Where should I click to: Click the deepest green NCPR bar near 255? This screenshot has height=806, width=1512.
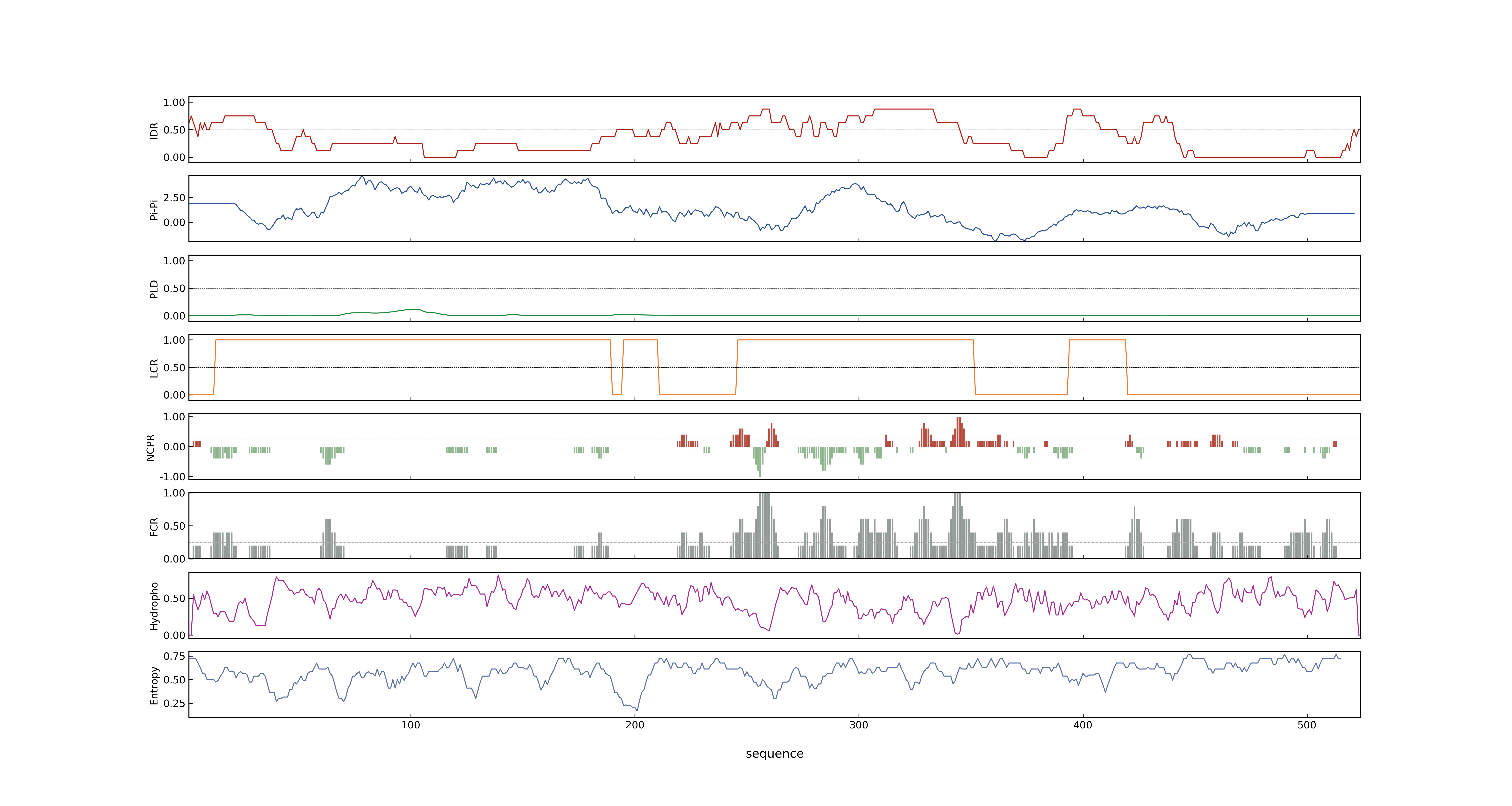click(x=760, y=461)
